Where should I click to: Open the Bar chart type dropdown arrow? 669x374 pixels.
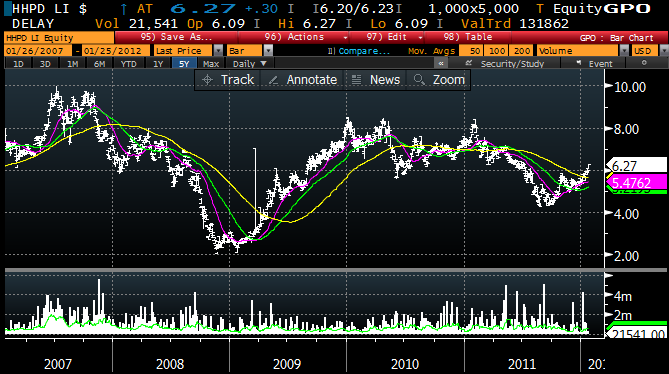[268, 51]
